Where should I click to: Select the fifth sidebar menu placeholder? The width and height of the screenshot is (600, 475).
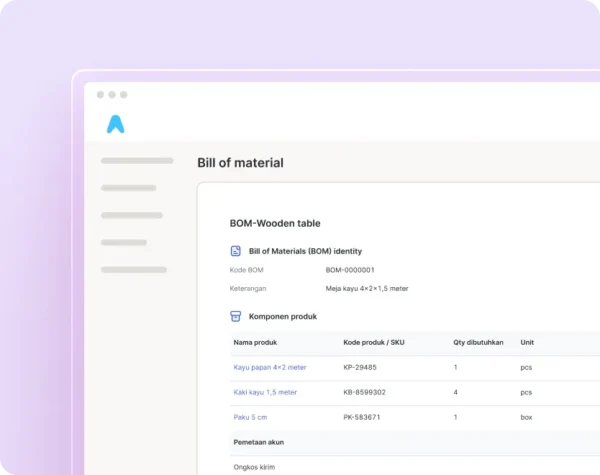(134, 270)
